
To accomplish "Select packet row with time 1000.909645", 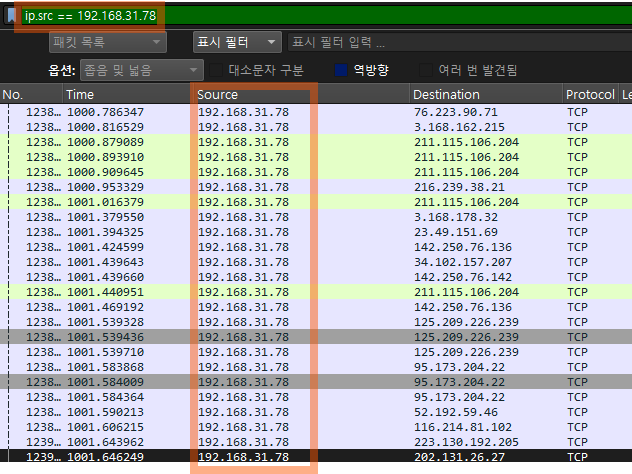I will 316,172.
